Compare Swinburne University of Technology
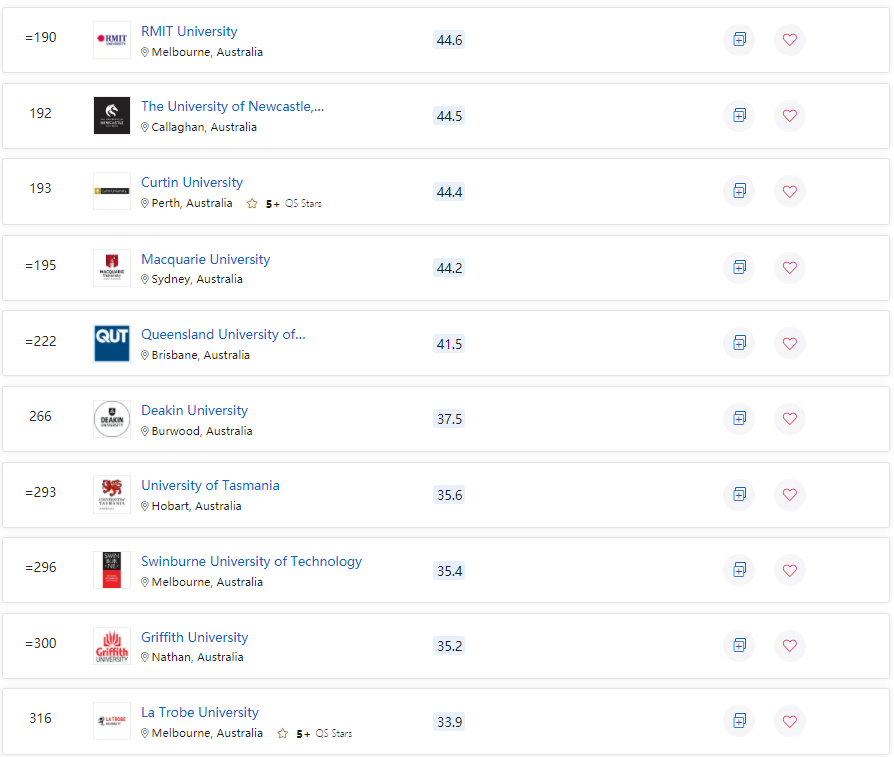 click(x=739, y=570)
